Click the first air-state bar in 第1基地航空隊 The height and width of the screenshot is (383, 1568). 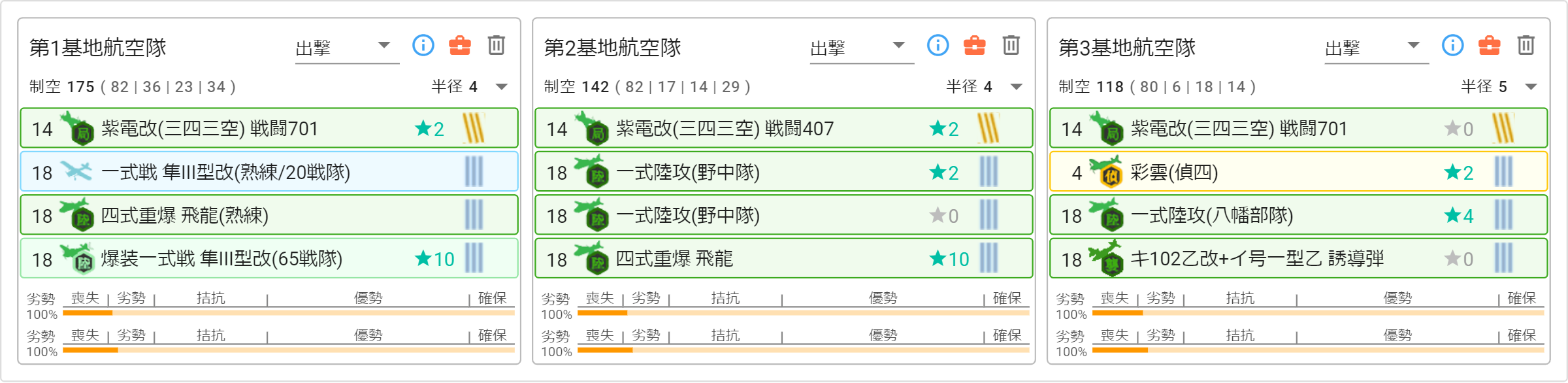pos(289,313)
